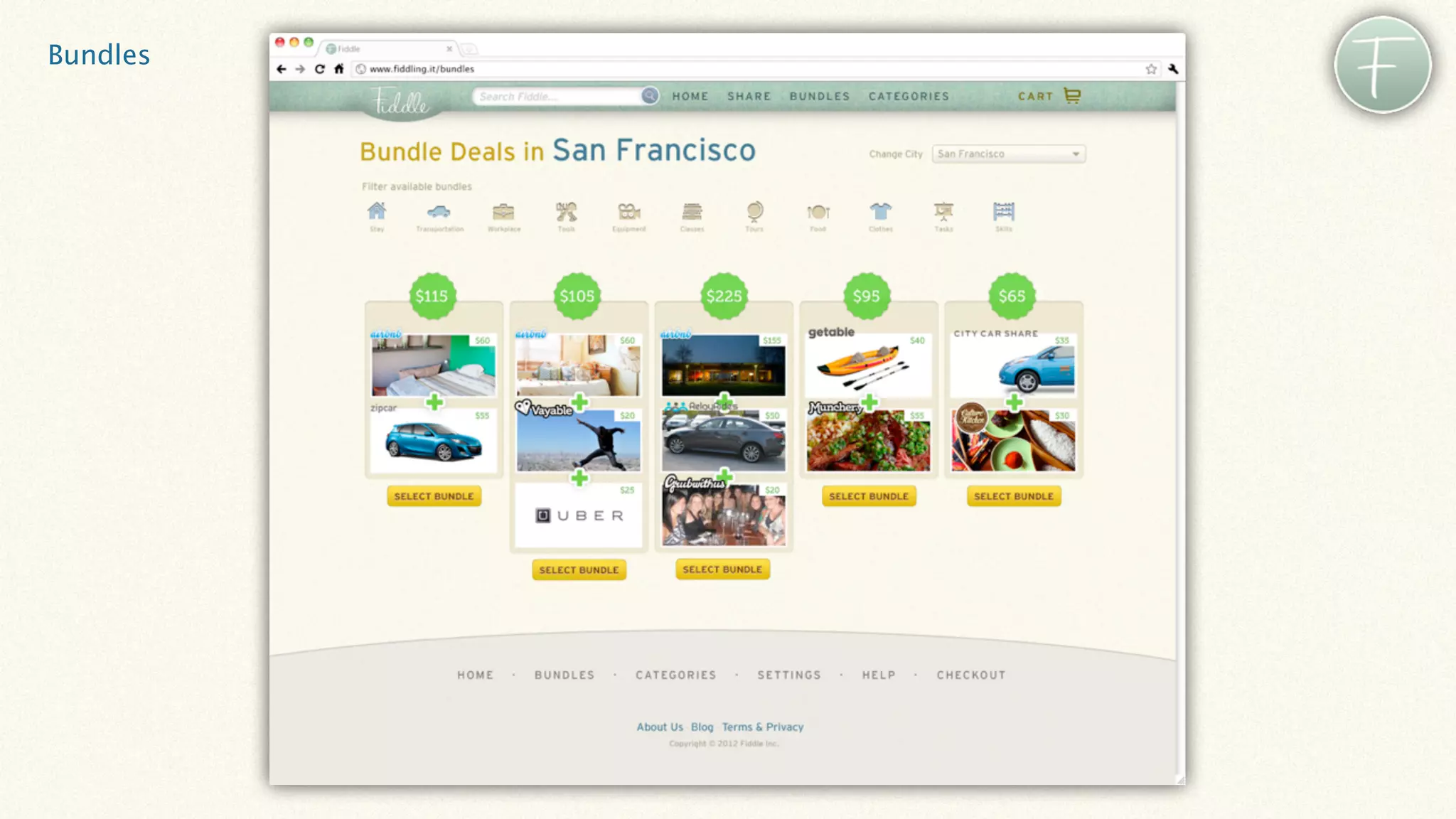Open CATEGORIES in the top navigation

pyautogui.click(x=909, y=96)
